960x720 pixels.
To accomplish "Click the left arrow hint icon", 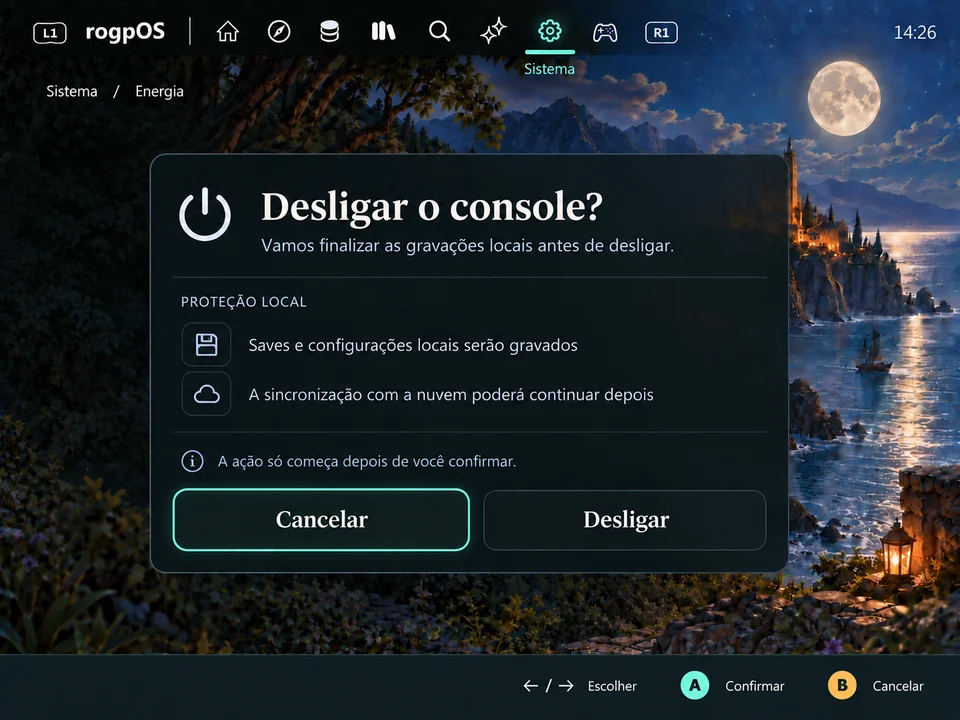I will [531, 686].
